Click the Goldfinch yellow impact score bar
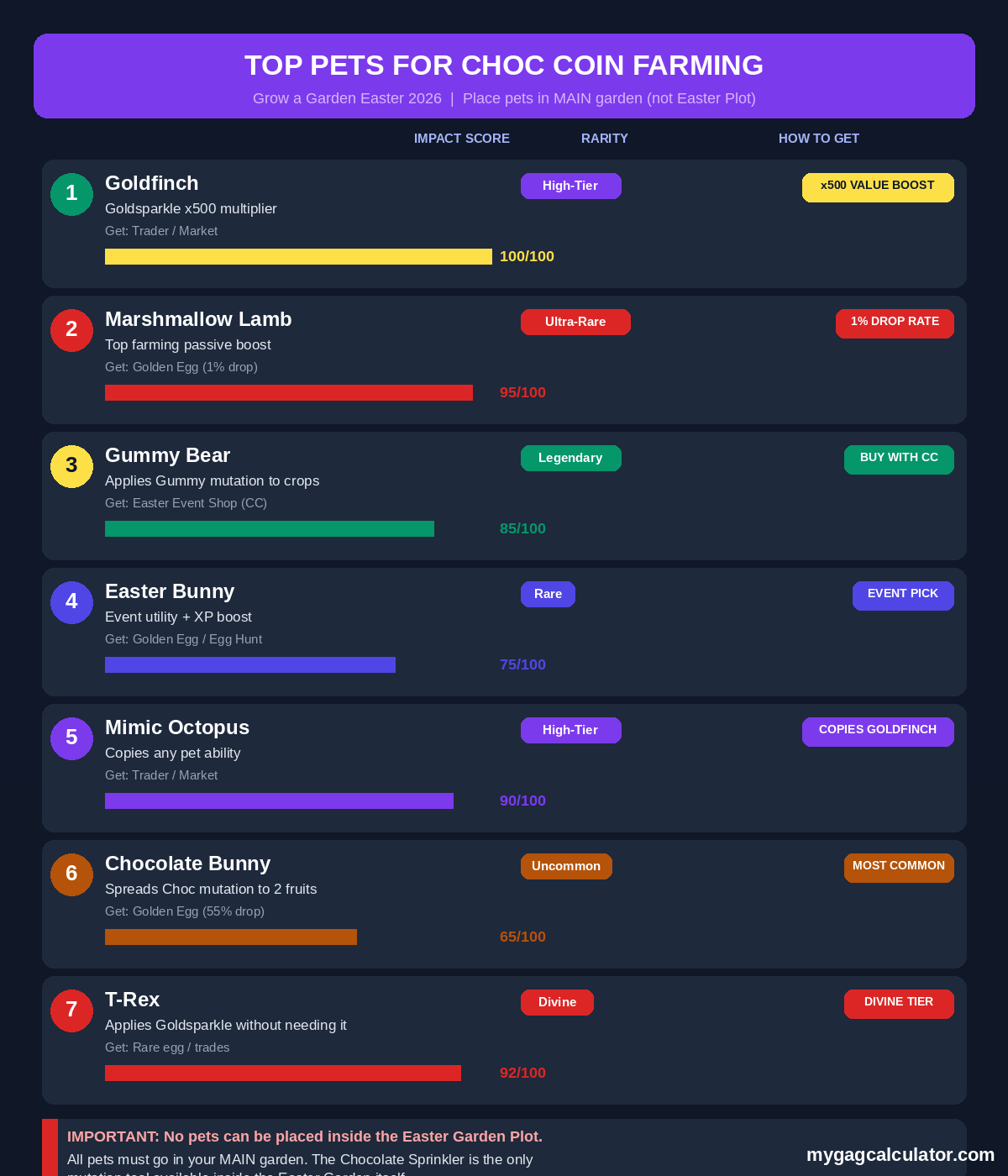1008x1176 pixels. pyautogui.click(x=298, y=256)
